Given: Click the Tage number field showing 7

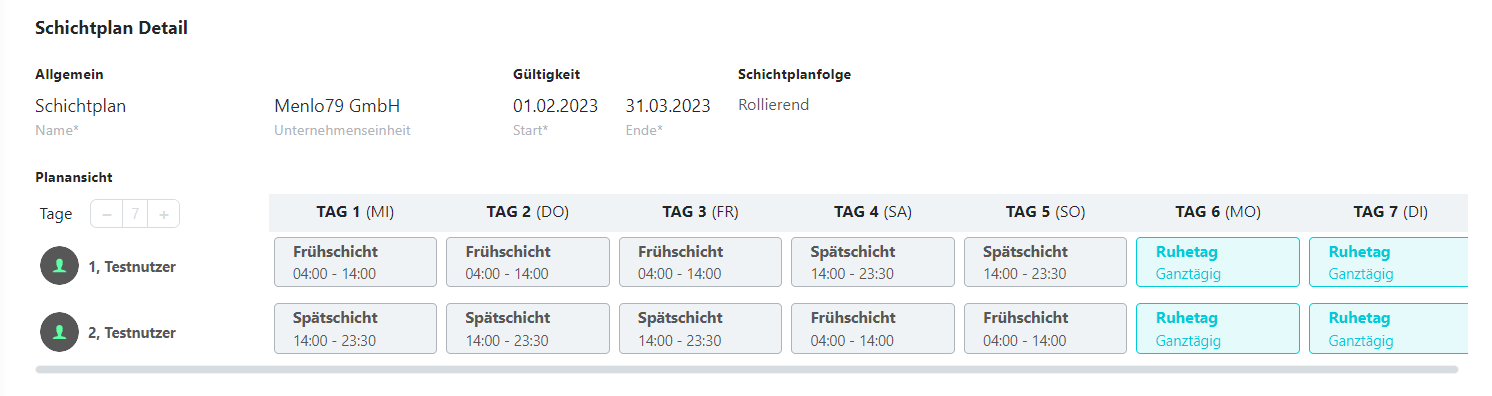Looking at the screenshot, I should pos(135,214).
